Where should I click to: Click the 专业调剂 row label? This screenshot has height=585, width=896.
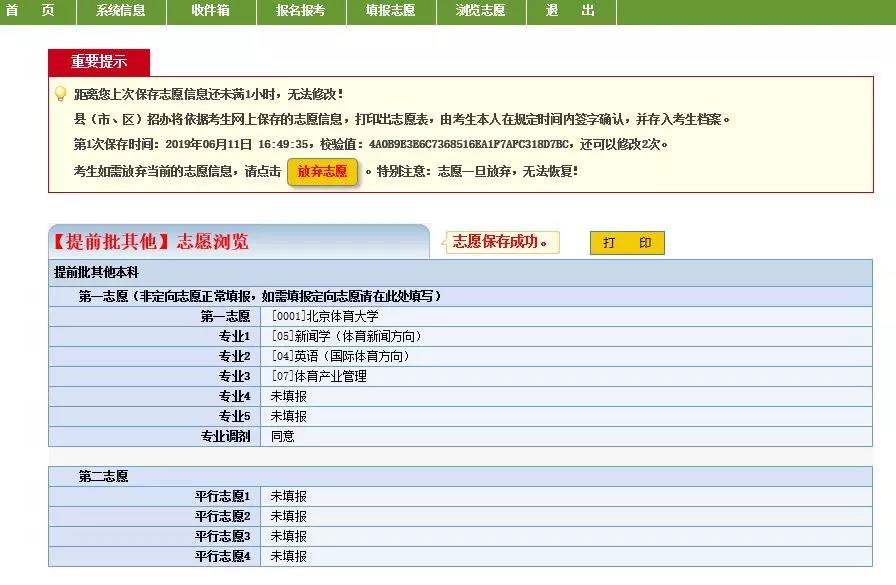226,436
